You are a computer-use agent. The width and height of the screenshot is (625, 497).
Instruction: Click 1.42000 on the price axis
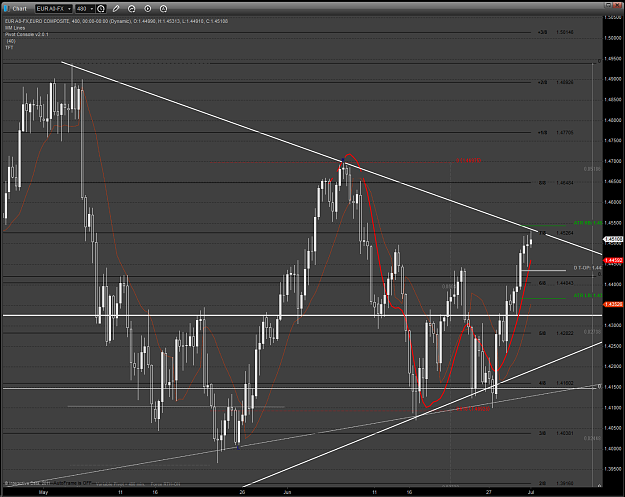pyautogui.click(x=613, y=366)
